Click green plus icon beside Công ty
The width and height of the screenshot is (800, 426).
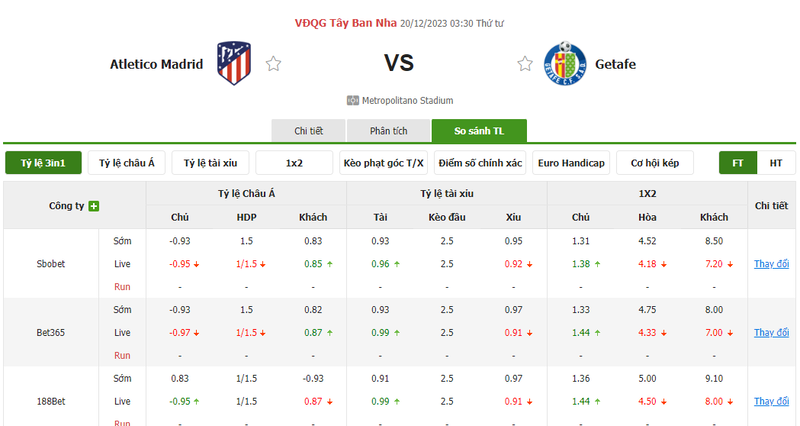click(x=94, y=206)
